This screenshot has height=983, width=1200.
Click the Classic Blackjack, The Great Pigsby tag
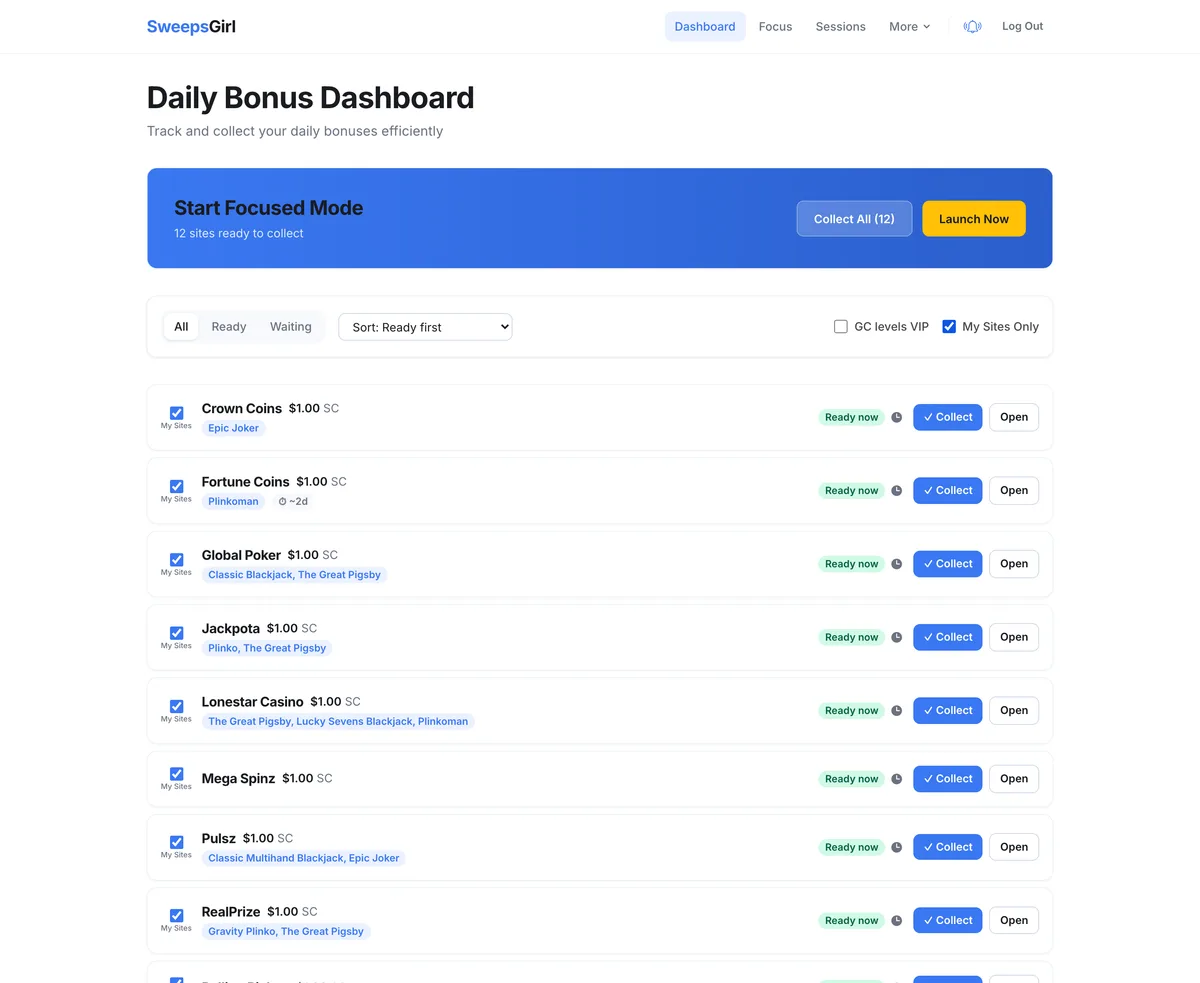click(294, 575)
